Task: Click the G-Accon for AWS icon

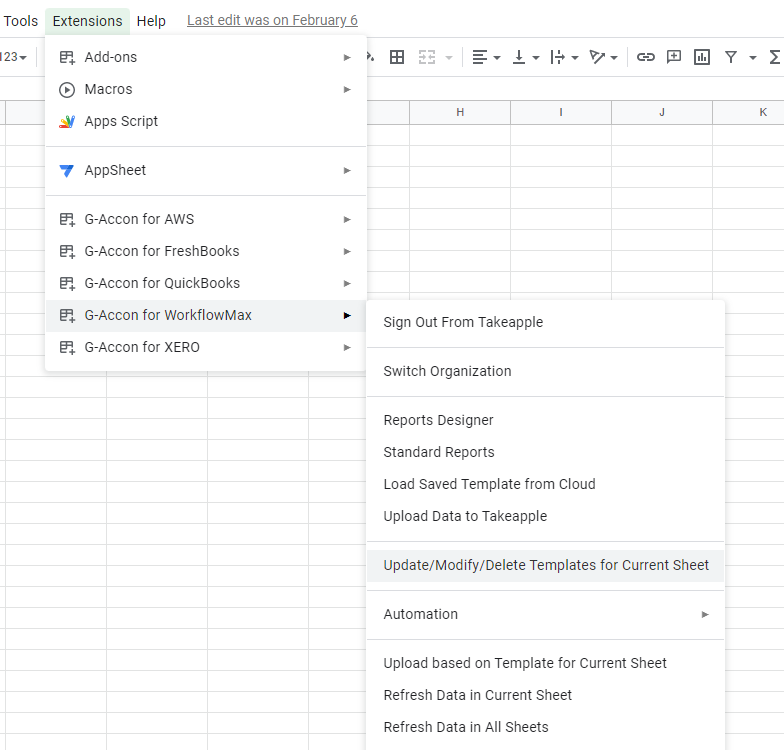Action: point(67,220)
